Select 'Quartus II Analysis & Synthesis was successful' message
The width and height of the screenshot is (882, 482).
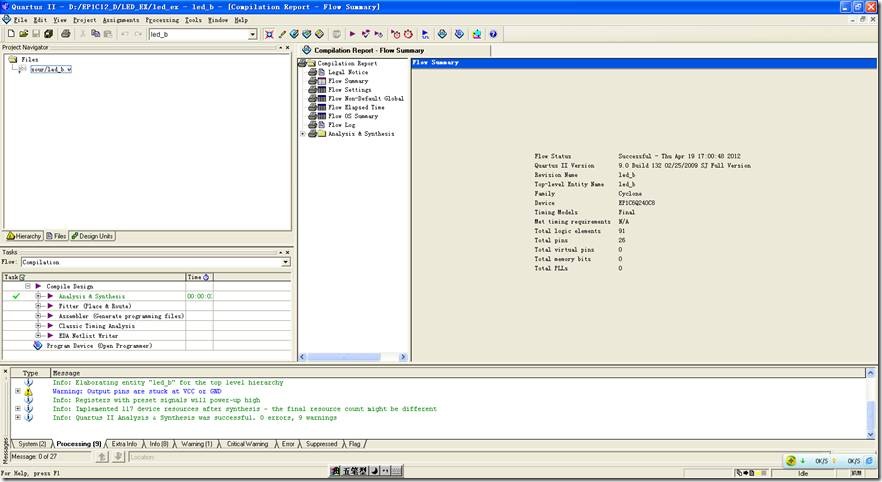click(195, 418)
